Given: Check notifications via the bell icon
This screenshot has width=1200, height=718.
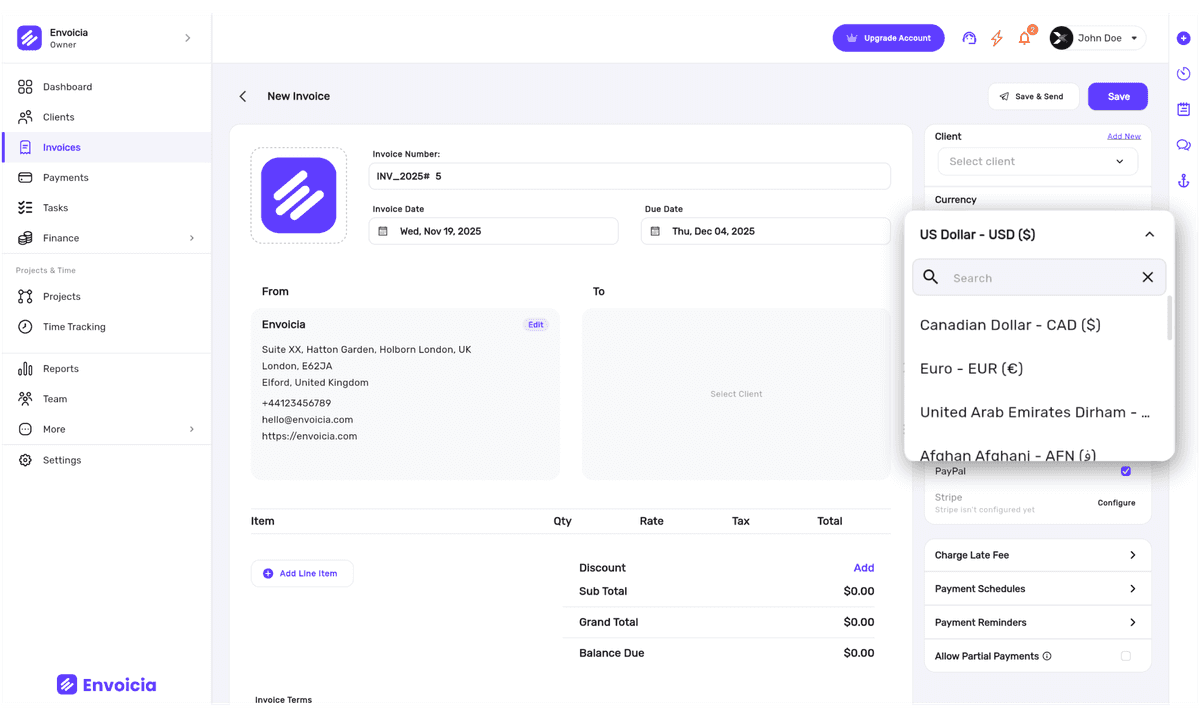Looking at the screenshot, I should [x=1023, y=38].
